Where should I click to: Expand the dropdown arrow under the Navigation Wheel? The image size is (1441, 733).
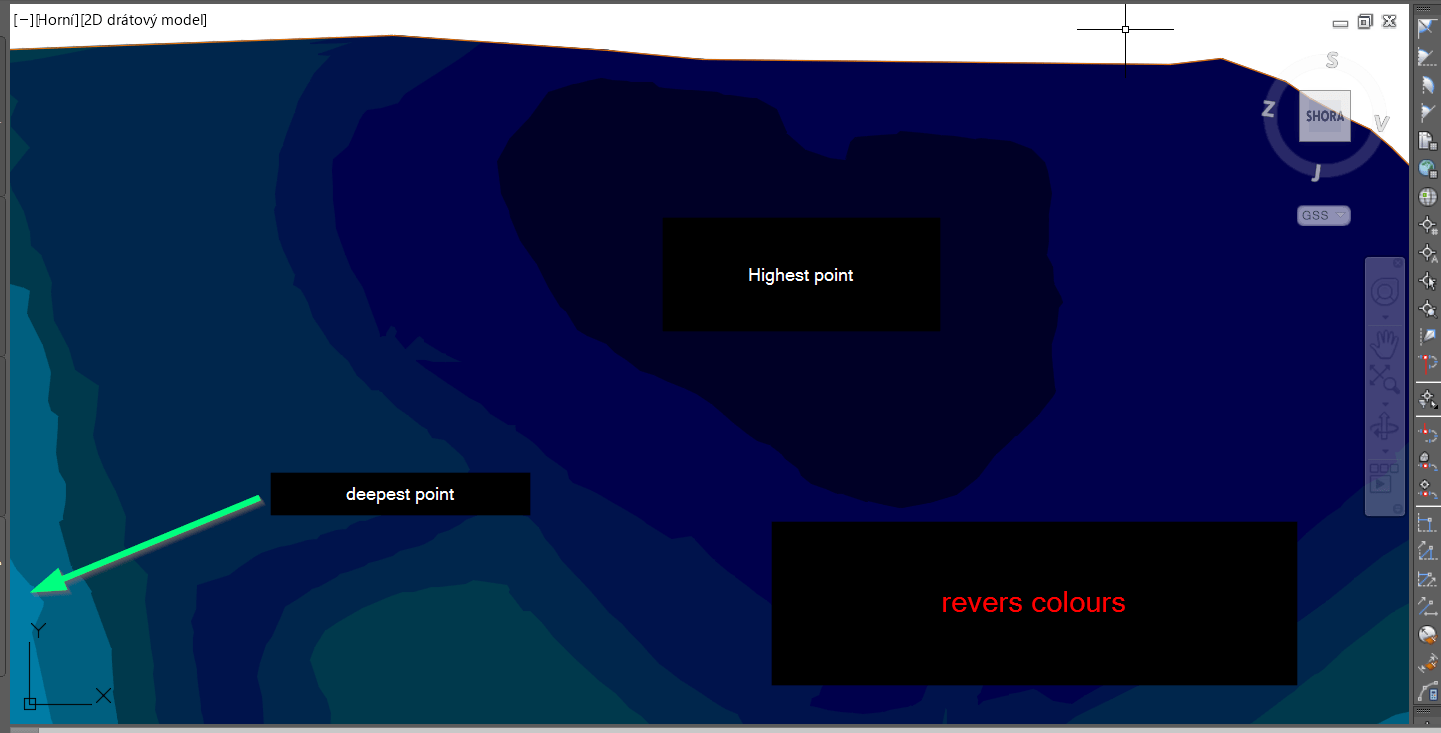[1385, 317]
